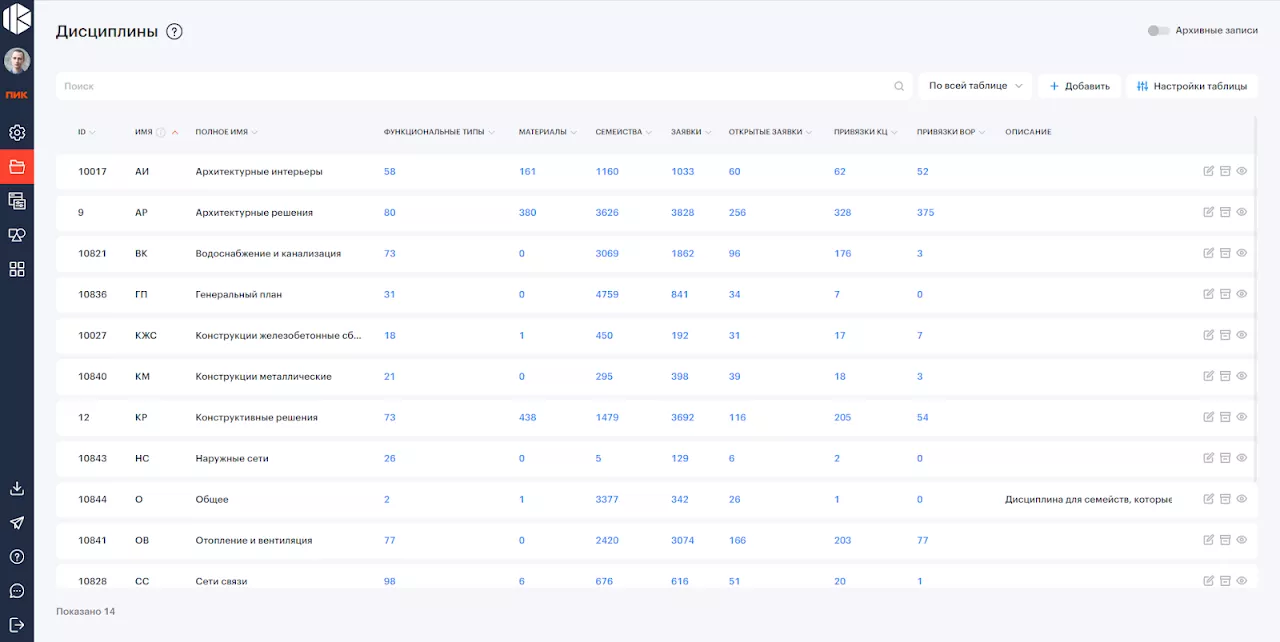This screenshot has width=1280, height=642.
Task: Archive the ВК discipline row
Action: [x=1225, y=253]
